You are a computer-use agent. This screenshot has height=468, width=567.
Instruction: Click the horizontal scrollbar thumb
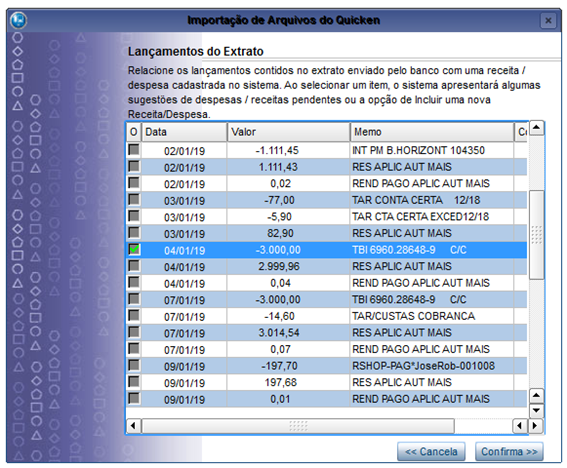point(298,426)
